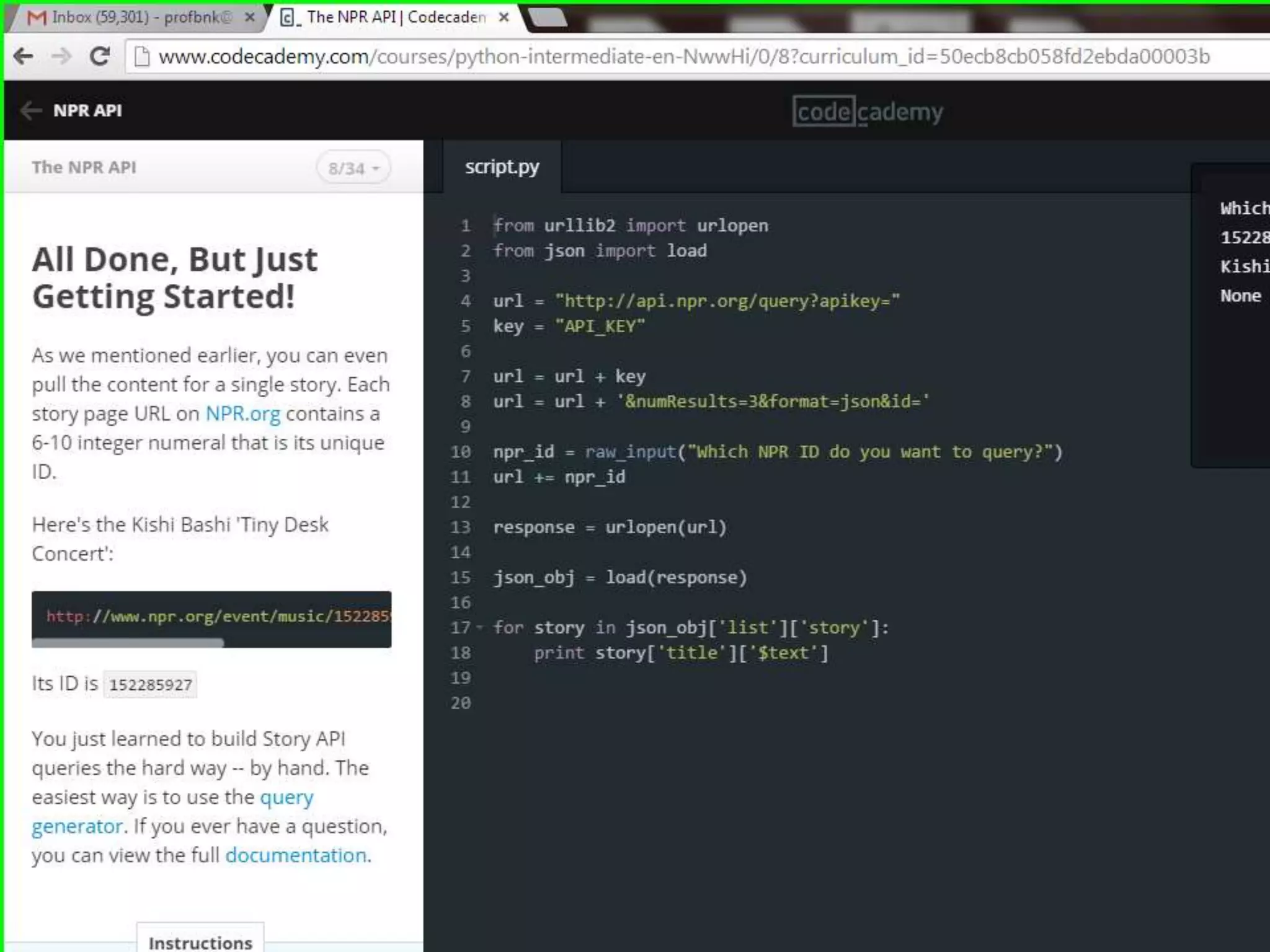Click 'The NPR API' lesson title
This screenshot has width=1270, height=952.
click(84, 167)
